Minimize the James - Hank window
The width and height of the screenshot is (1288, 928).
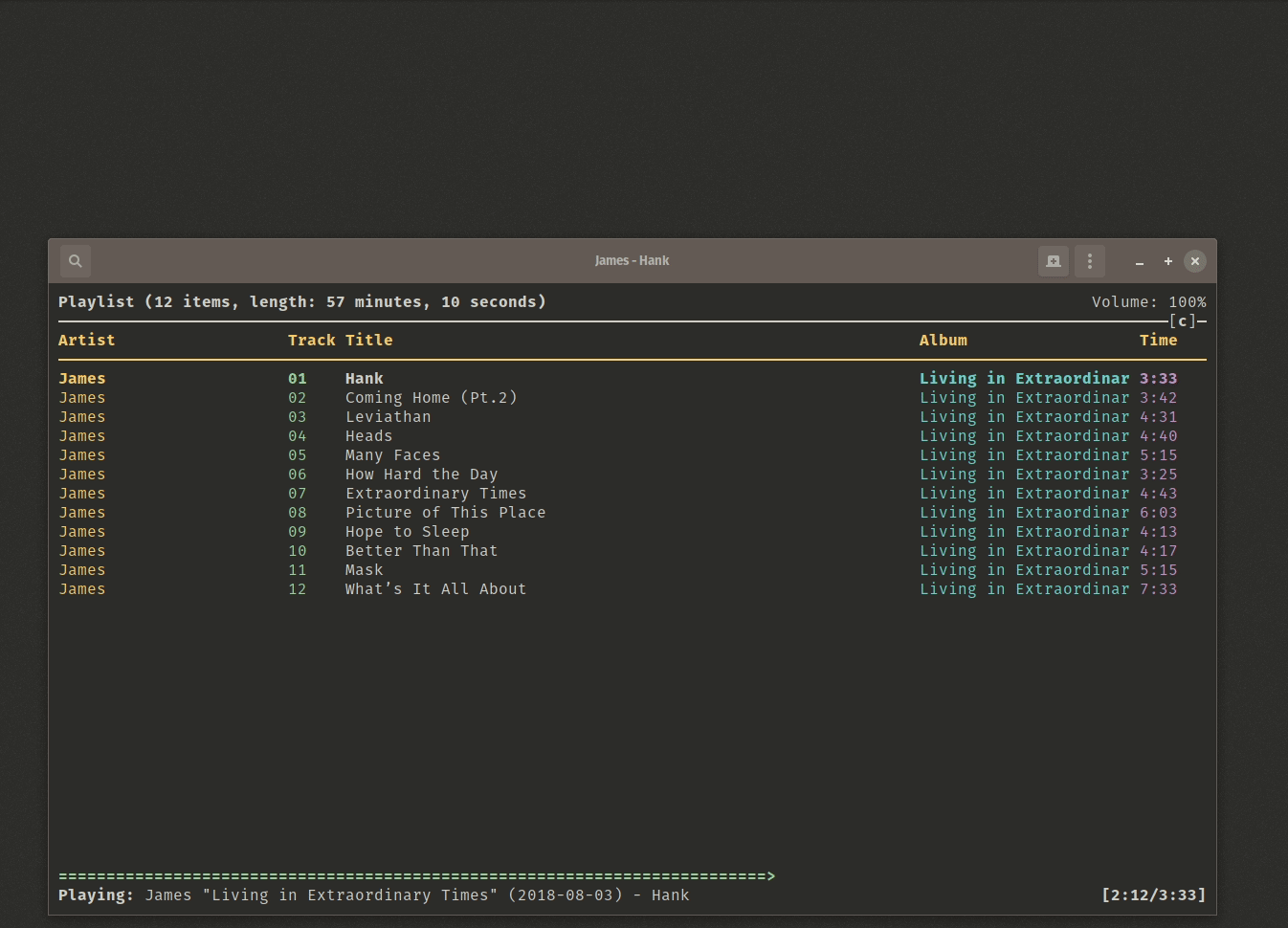[x=1140, y=261]
